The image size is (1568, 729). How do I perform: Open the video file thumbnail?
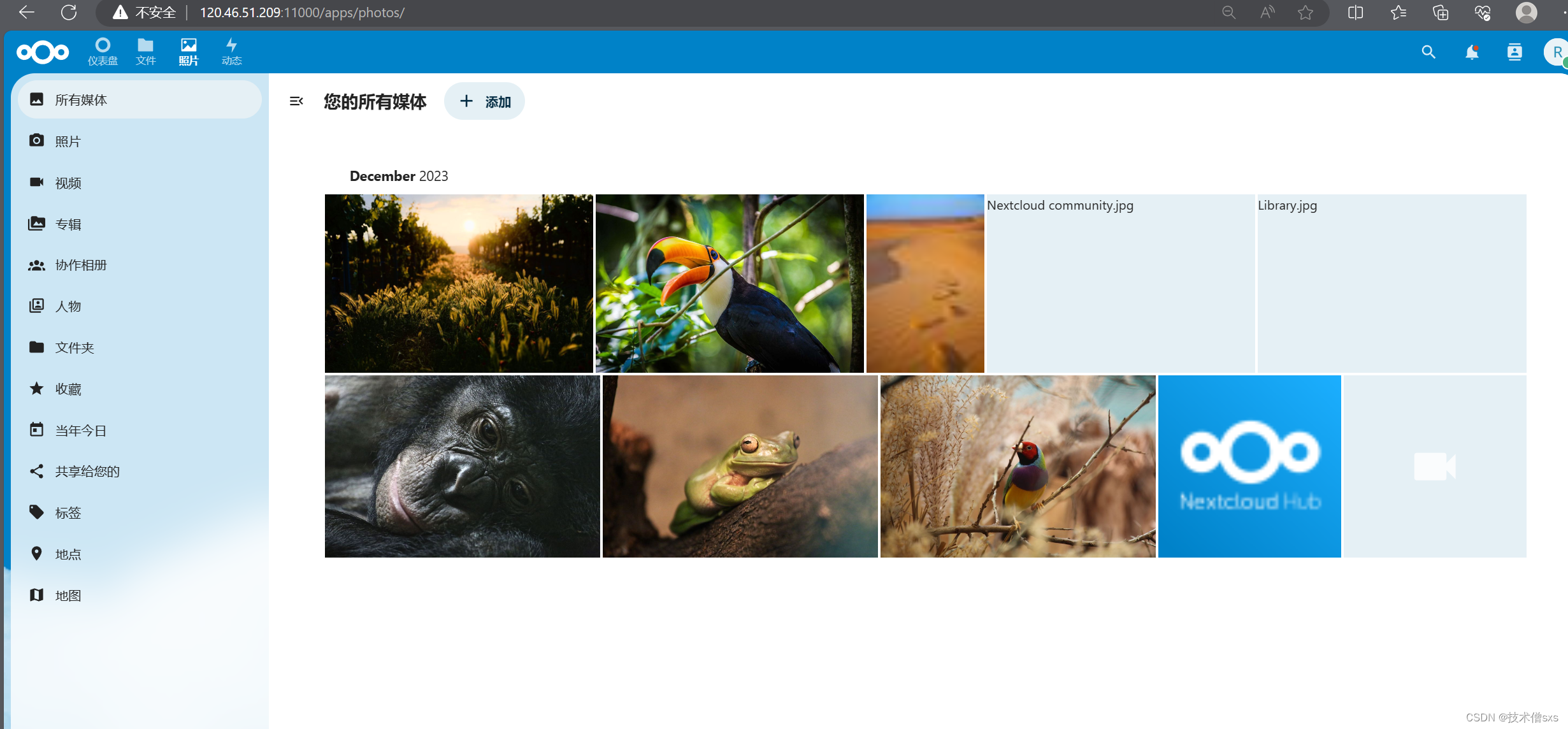point(1434,466)
